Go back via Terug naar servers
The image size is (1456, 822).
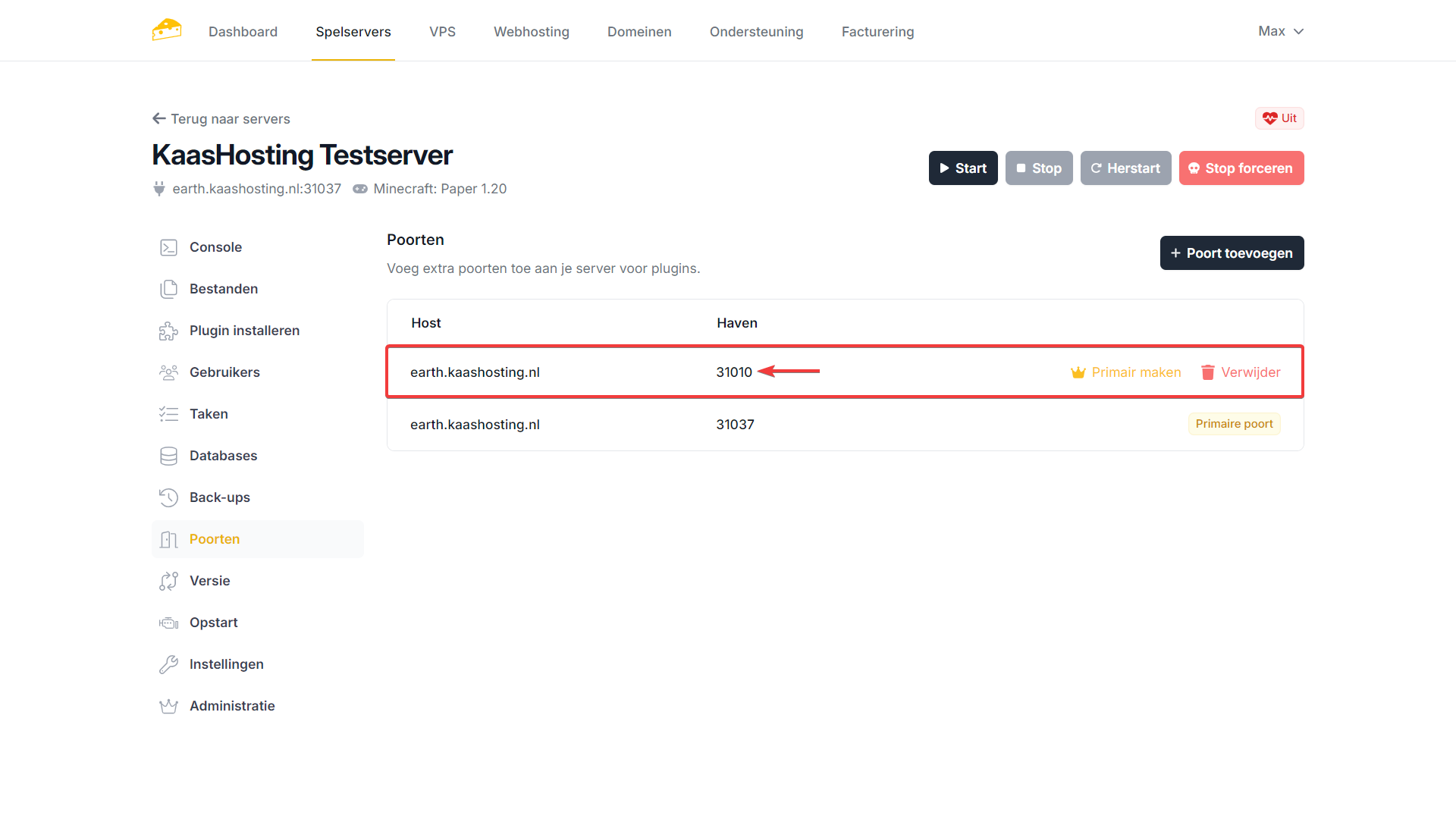(x=221, y=119)
